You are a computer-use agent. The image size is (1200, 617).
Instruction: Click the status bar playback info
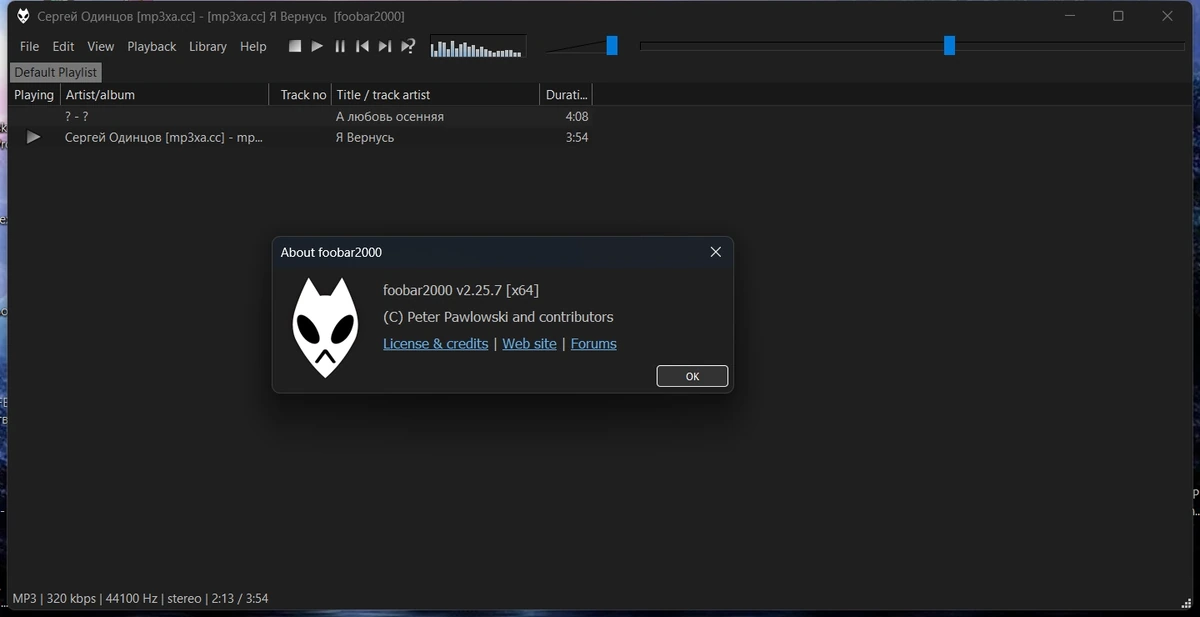point(140,599)
